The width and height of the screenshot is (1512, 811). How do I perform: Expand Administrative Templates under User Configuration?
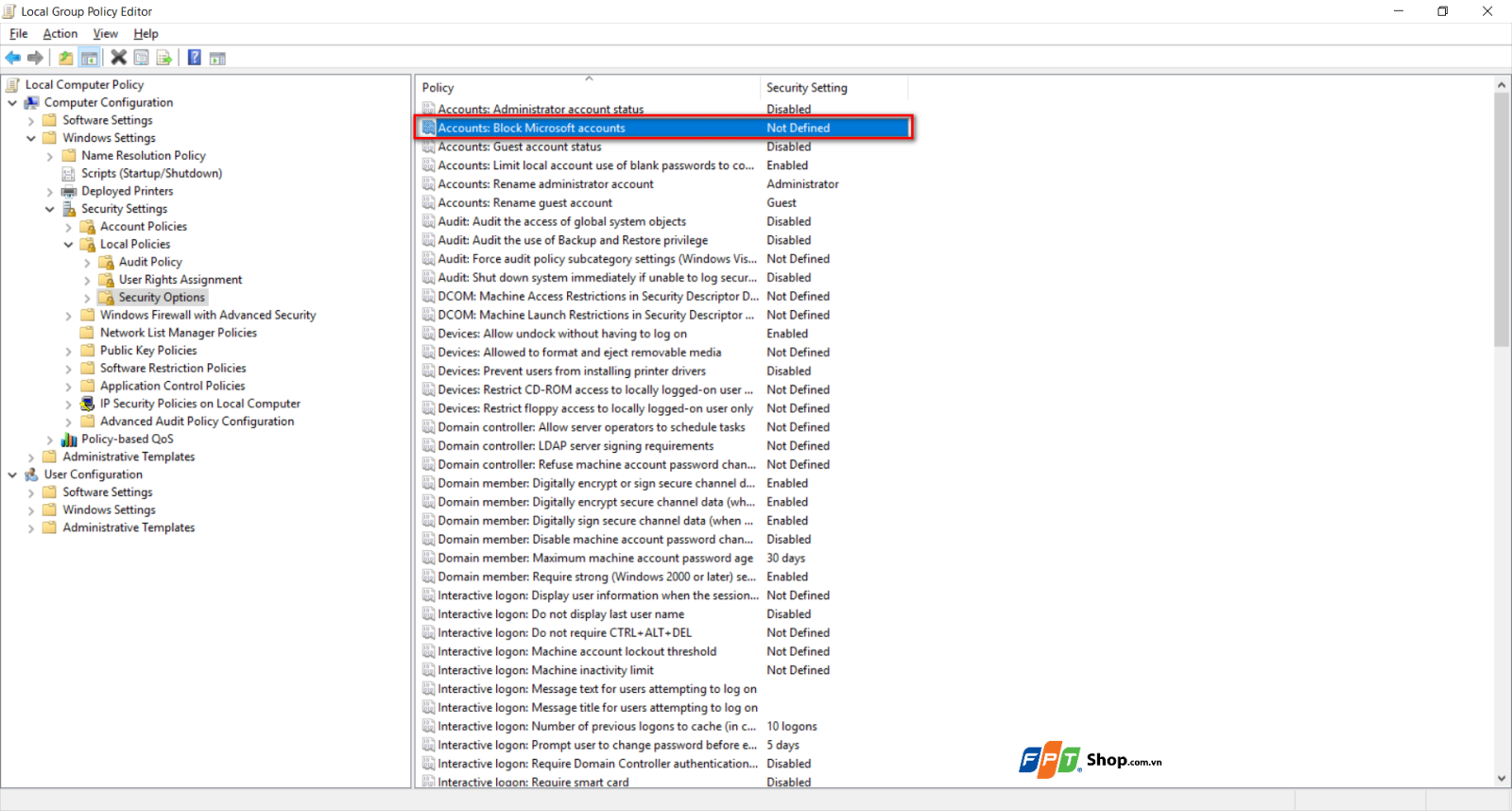click(31, 528)
